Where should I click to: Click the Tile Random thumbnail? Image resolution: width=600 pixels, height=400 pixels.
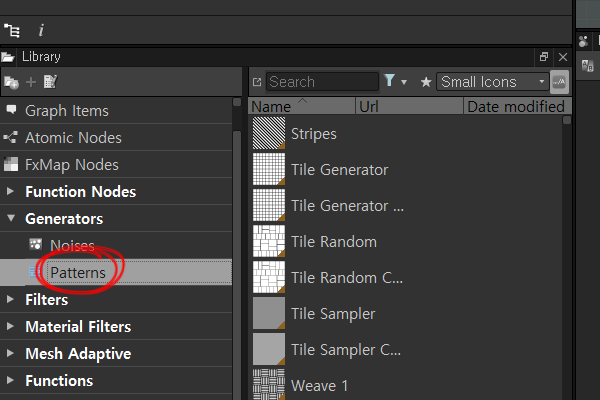(x=269, y=241)
